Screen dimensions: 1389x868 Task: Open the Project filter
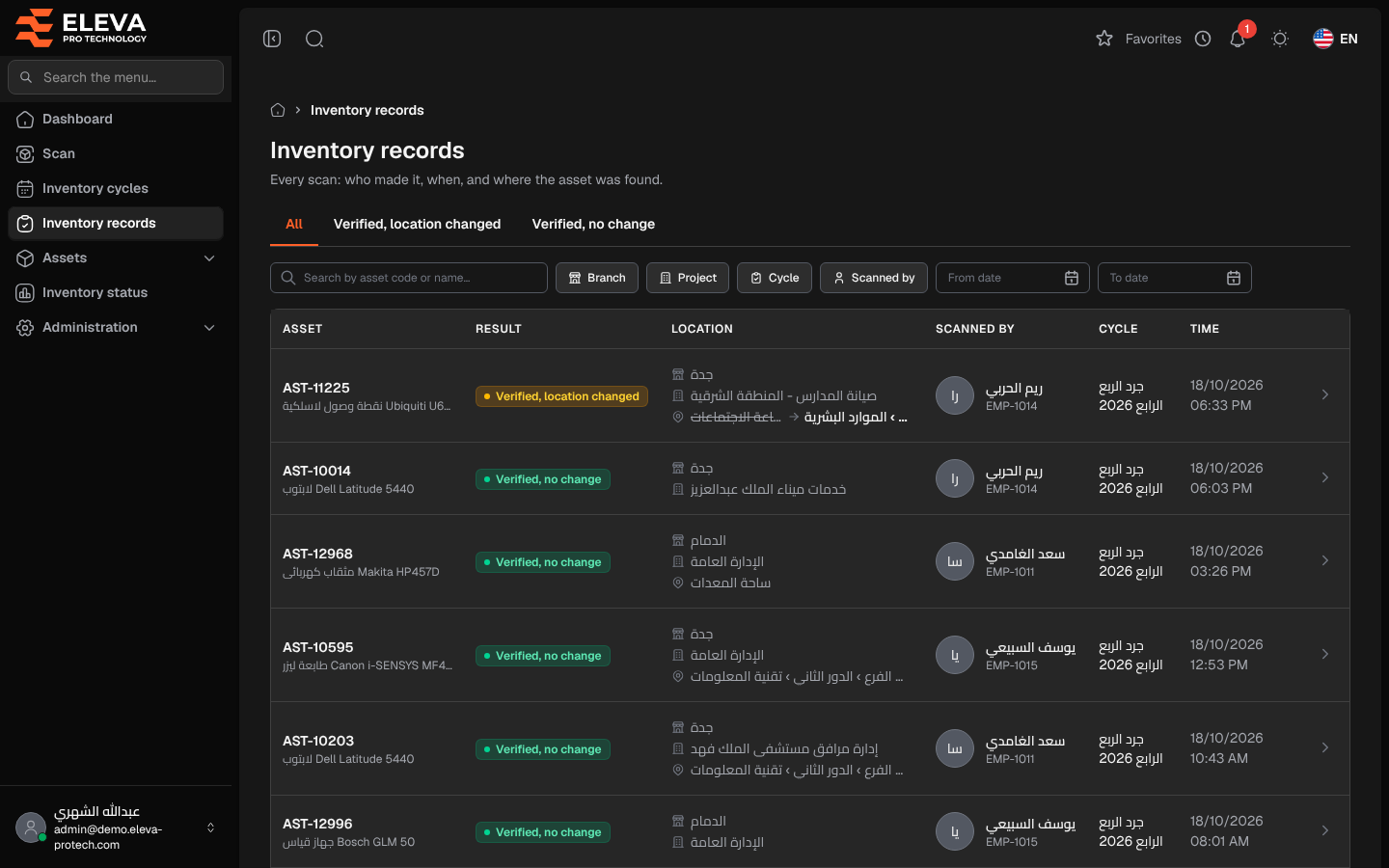click(x=688, y=278)
